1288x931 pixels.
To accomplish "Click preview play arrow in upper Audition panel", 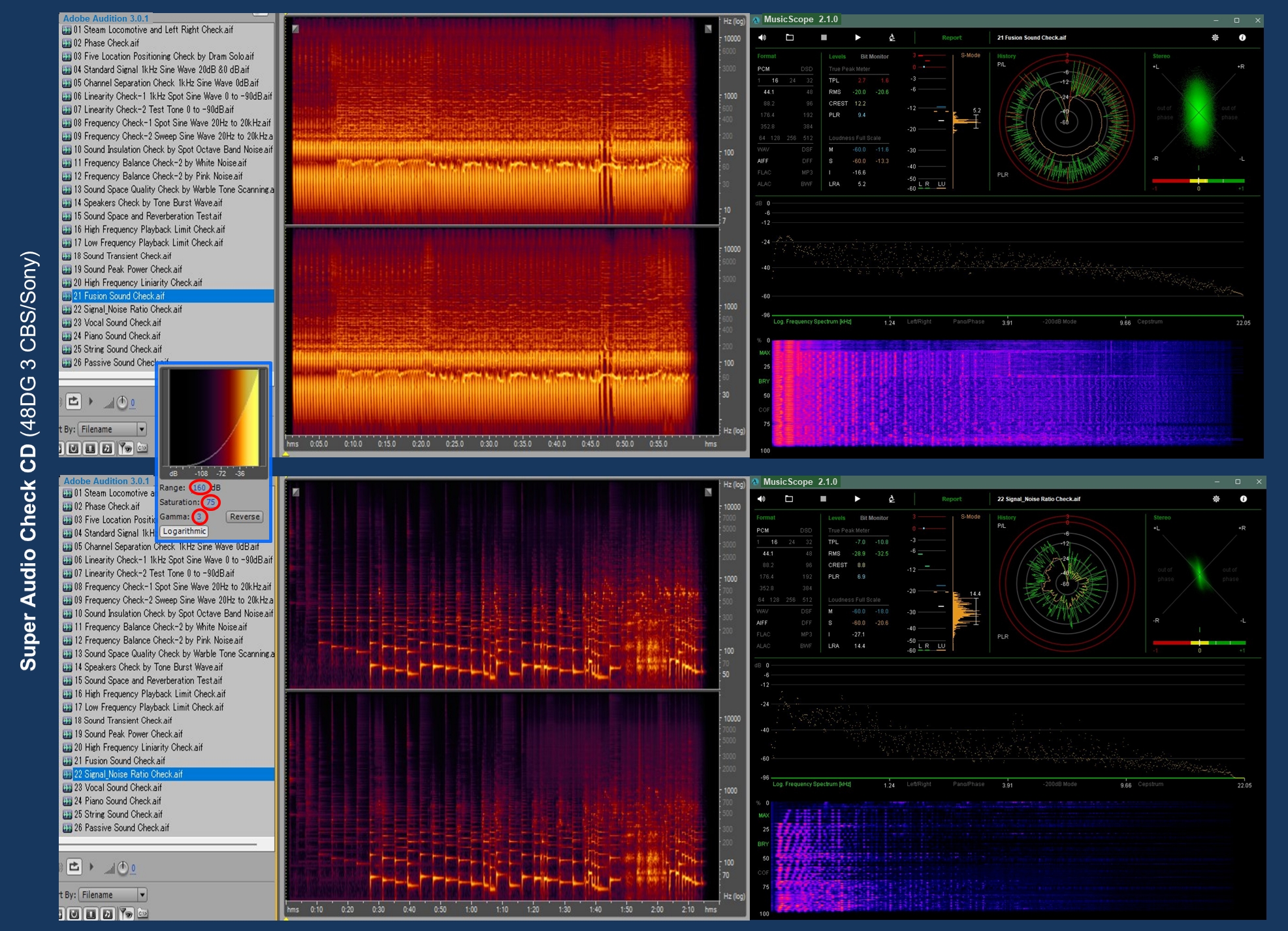I will coord(91,401).
